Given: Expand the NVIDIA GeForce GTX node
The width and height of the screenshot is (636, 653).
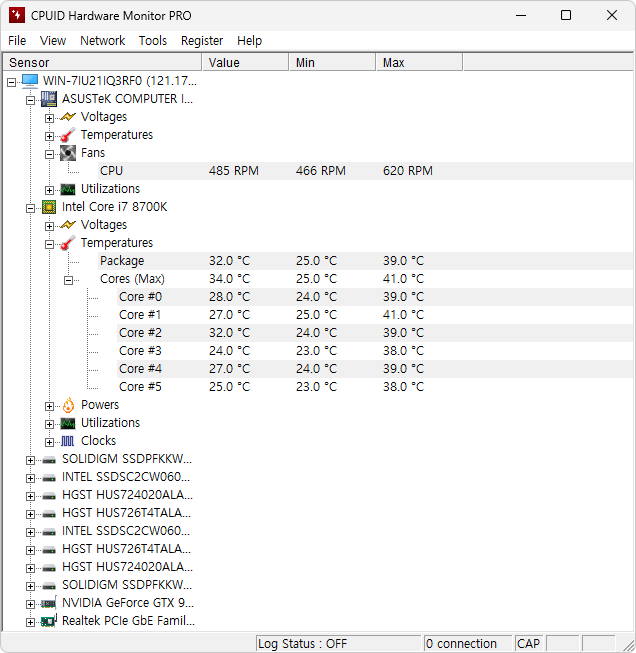Looking at the screenshot, I should 30,604.
